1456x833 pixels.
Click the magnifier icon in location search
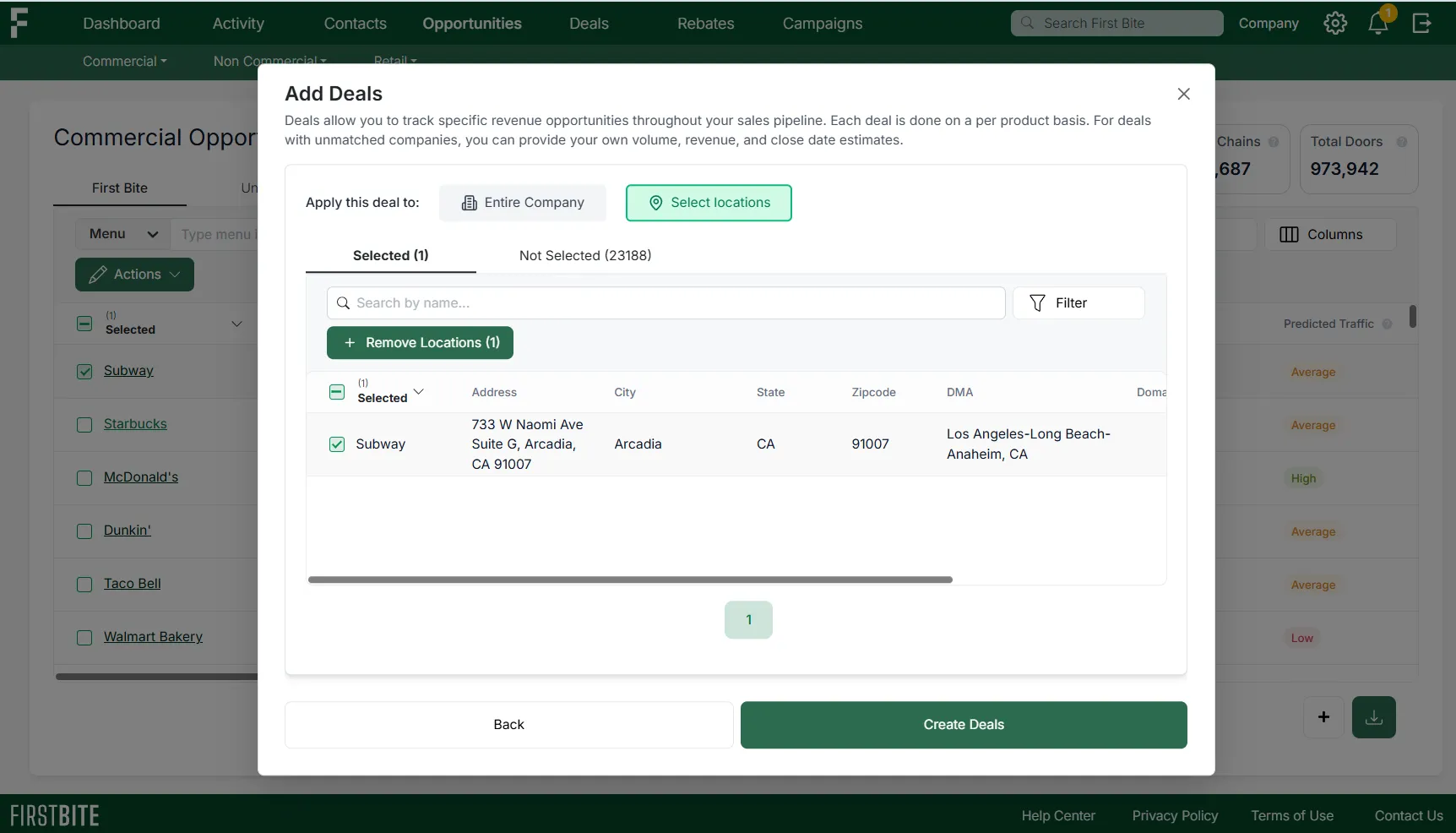click(x=343, y=303)
